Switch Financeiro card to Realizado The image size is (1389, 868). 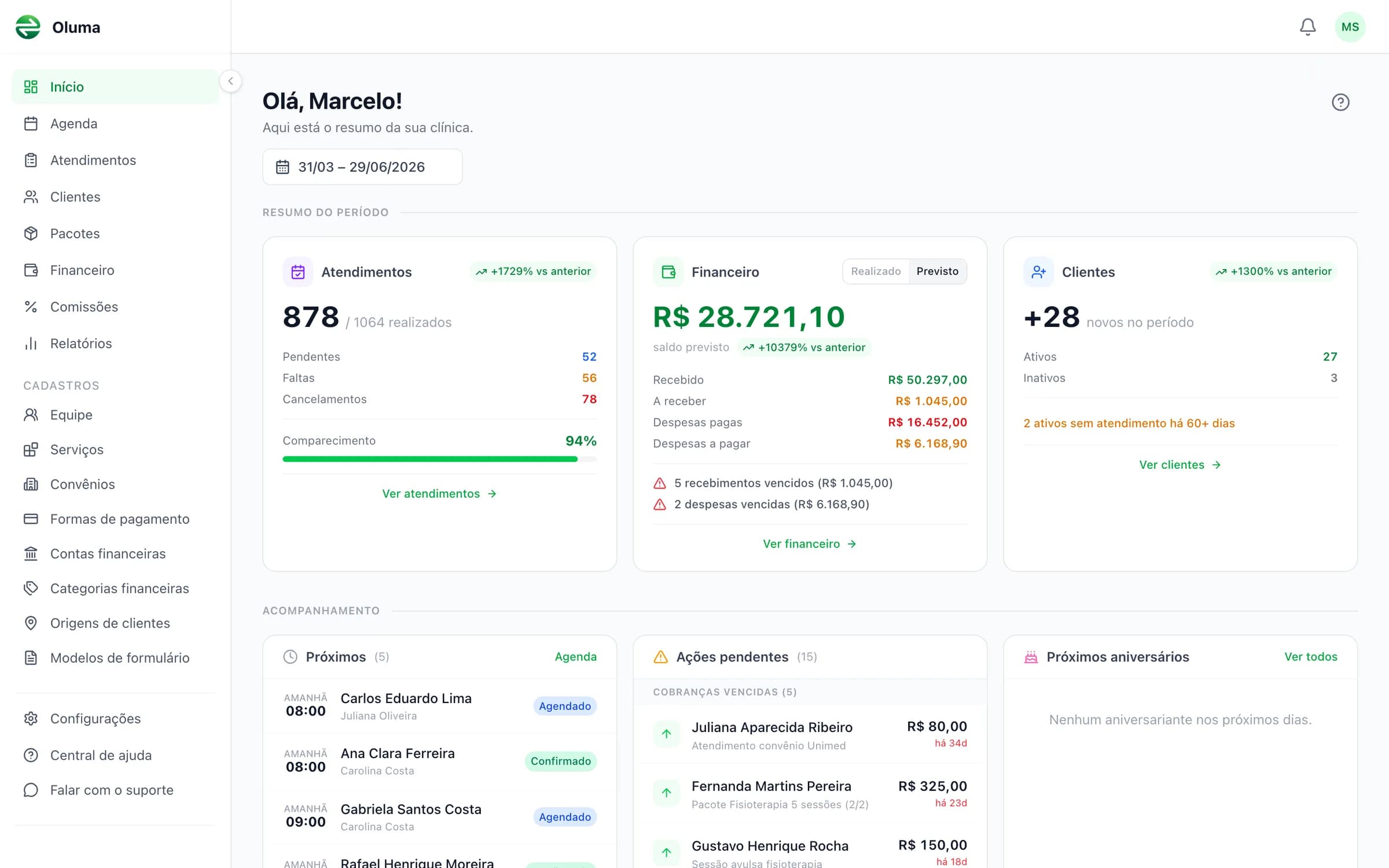point(876,271)
